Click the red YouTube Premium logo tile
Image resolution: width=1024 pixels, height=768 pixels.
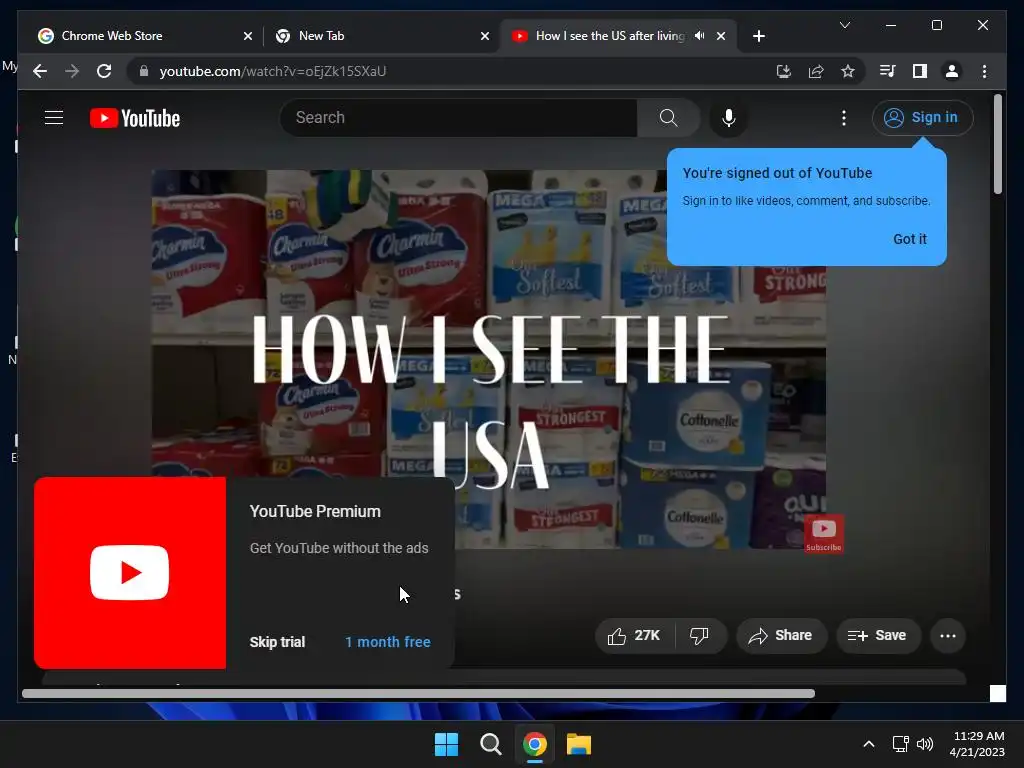point(130,573)
